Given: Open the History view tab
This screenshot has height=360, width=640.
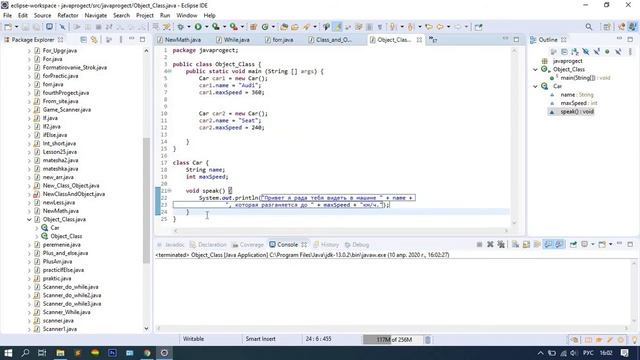Looking at the screenshot, I should (326, 244).
